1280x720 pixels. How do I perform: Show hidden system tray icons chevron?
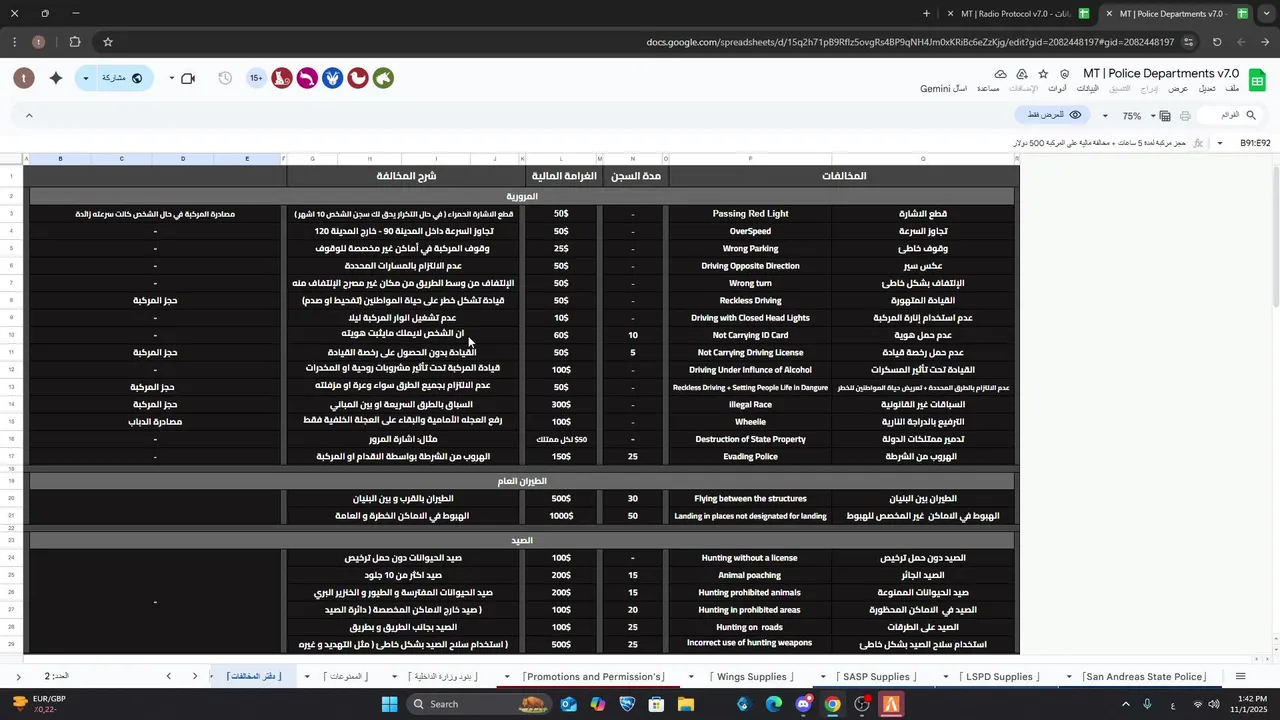(x=1125, y=704)
